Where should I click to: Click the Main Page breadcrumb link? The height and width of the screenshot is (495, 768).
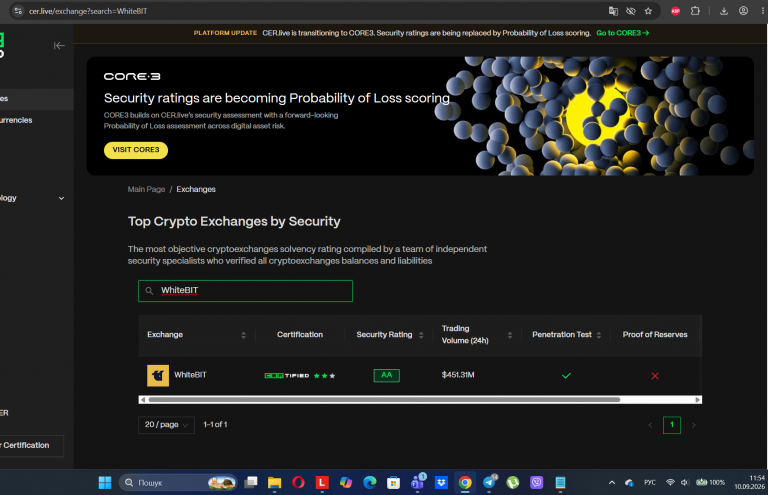[146, 189]
